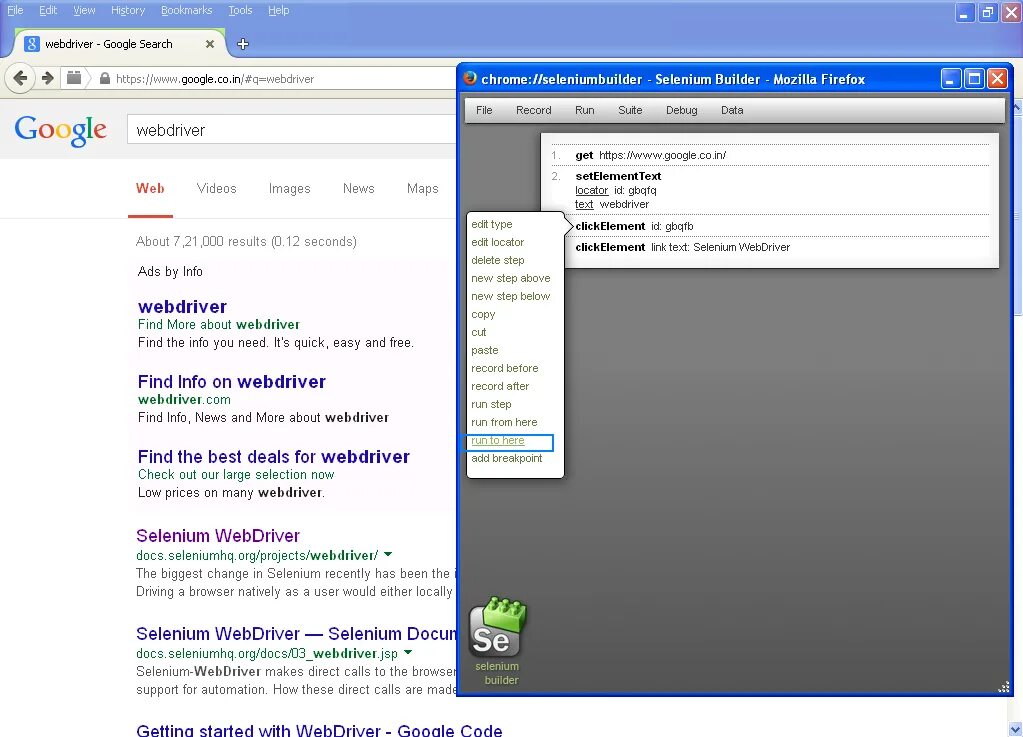The width and height of the screenshot is (1023, 737).
Task: Open the Run menu in Selenium Builder
Action: pos(585,110)
